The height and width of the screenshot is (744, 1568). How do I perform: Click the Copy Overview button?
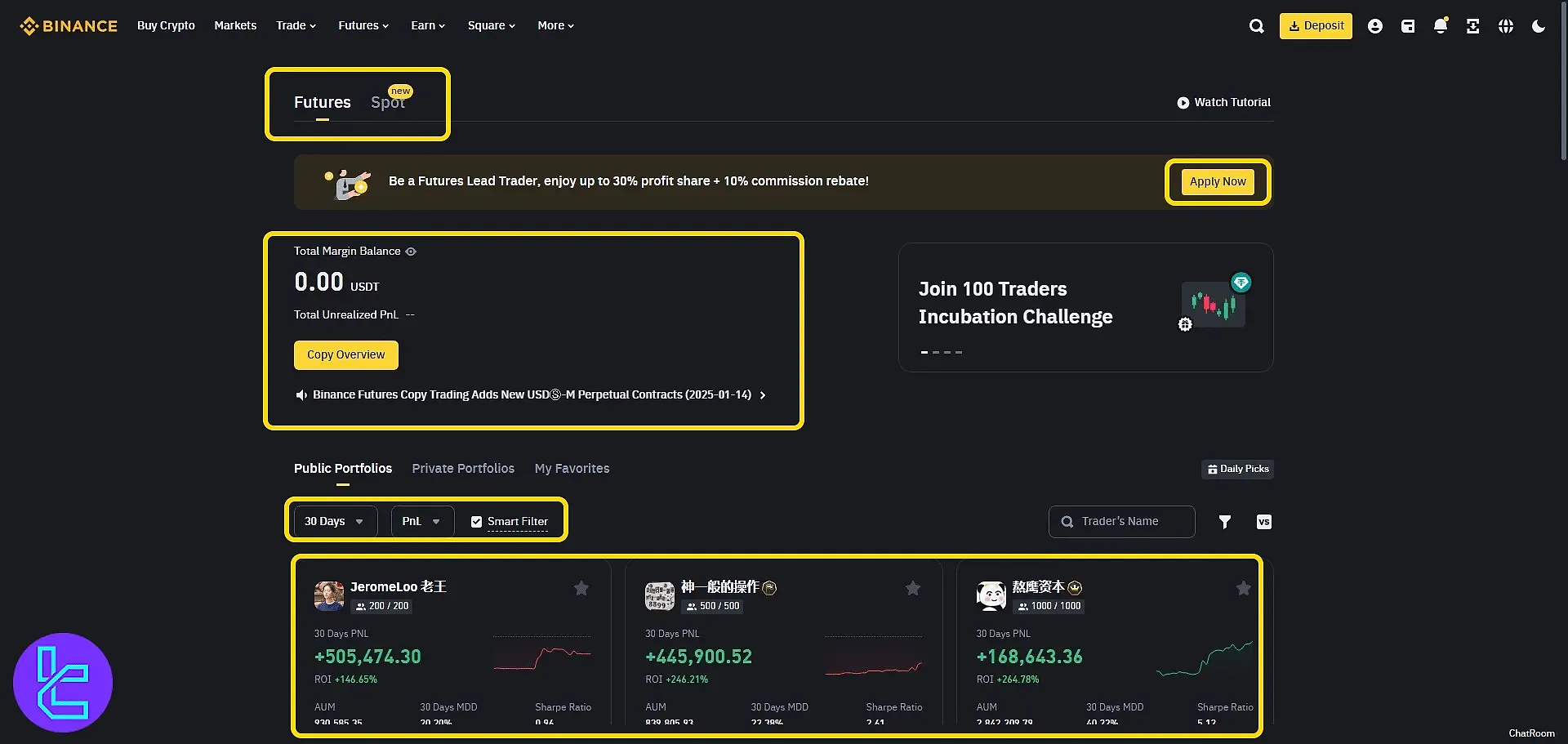(x=345, y=355)
